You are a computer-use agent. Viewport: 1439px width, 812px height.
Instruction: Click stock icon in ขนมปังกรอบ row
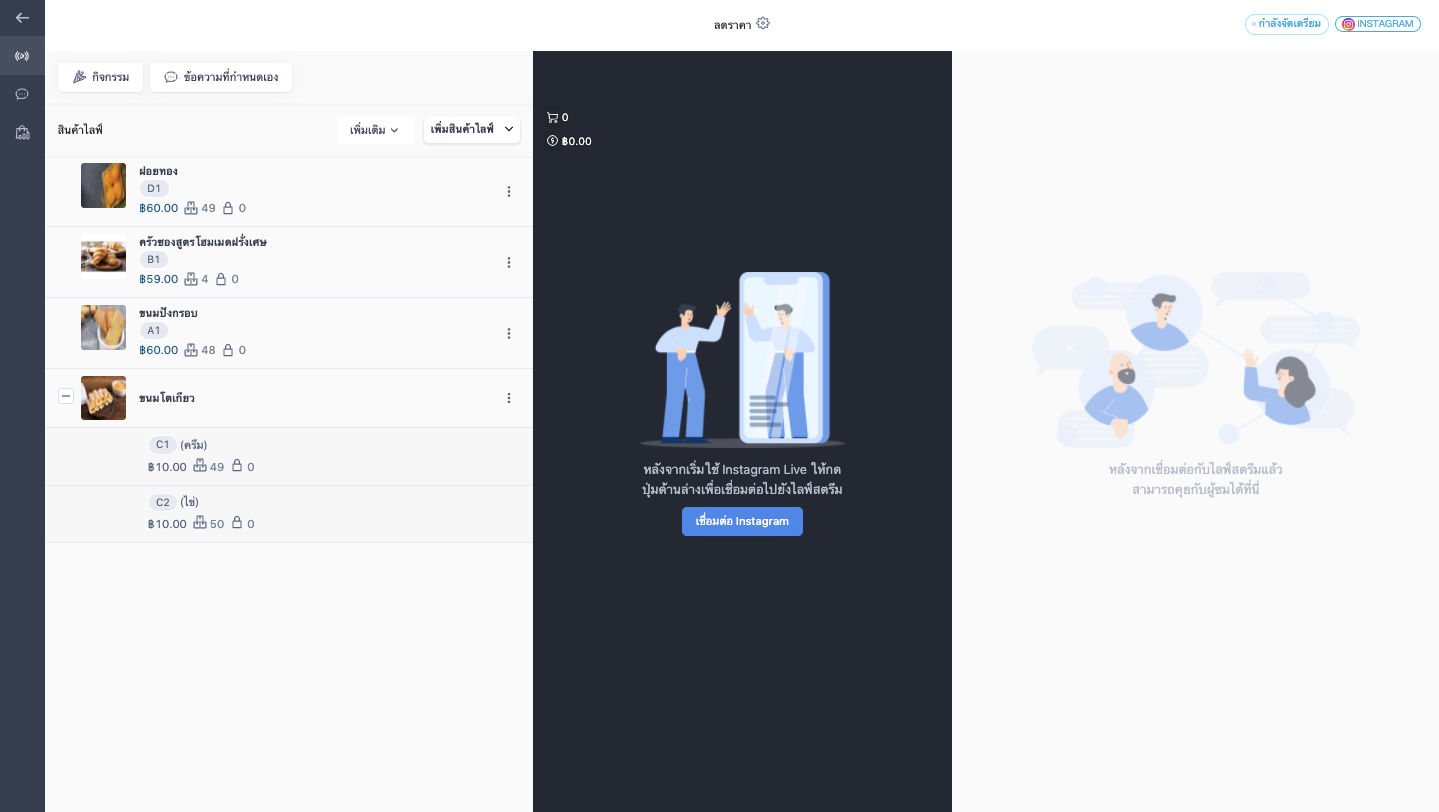pos(191,350)
